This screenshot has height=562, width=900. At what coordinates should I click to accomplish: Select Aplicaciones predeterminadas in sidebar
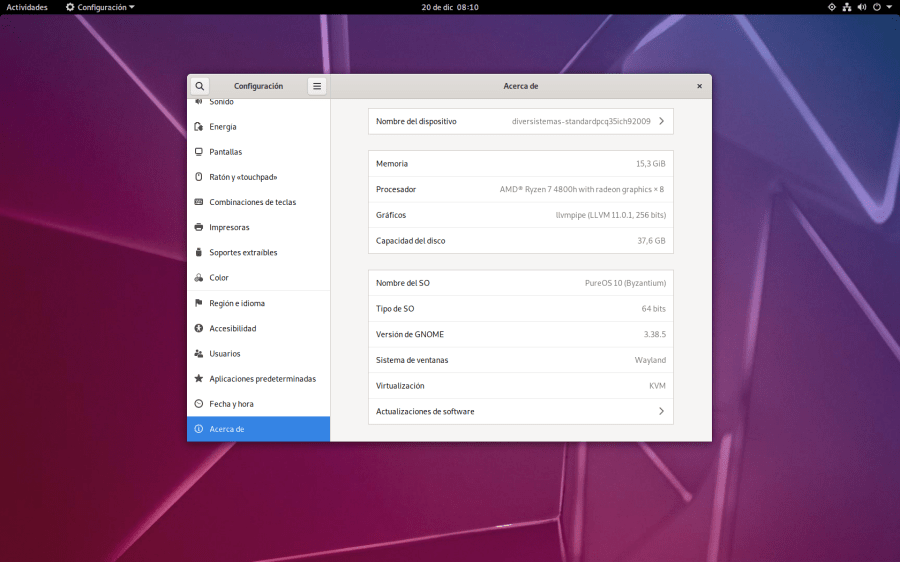tap(262, 379)
